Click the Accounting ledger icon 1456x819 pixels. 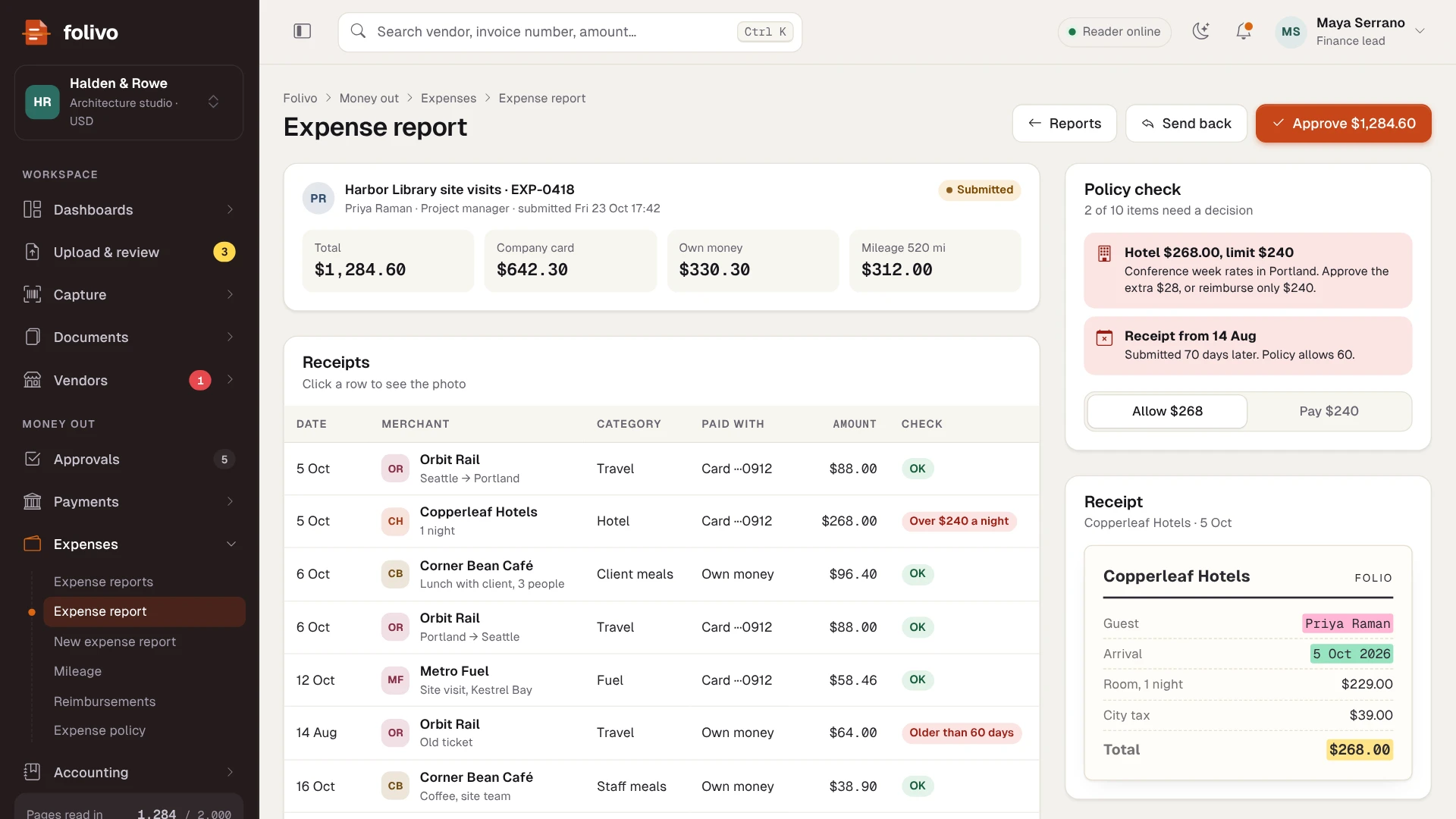click(x=33, y=772)
